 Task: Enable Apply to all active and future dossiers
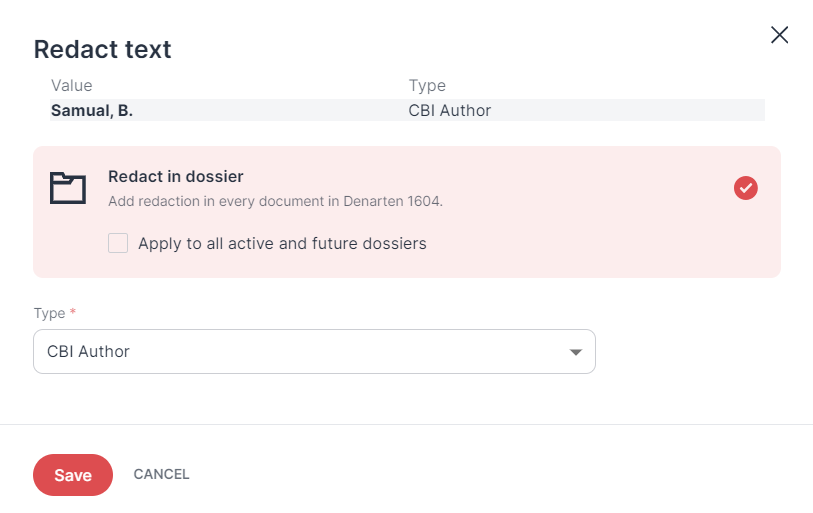click(x=118, y=243)
